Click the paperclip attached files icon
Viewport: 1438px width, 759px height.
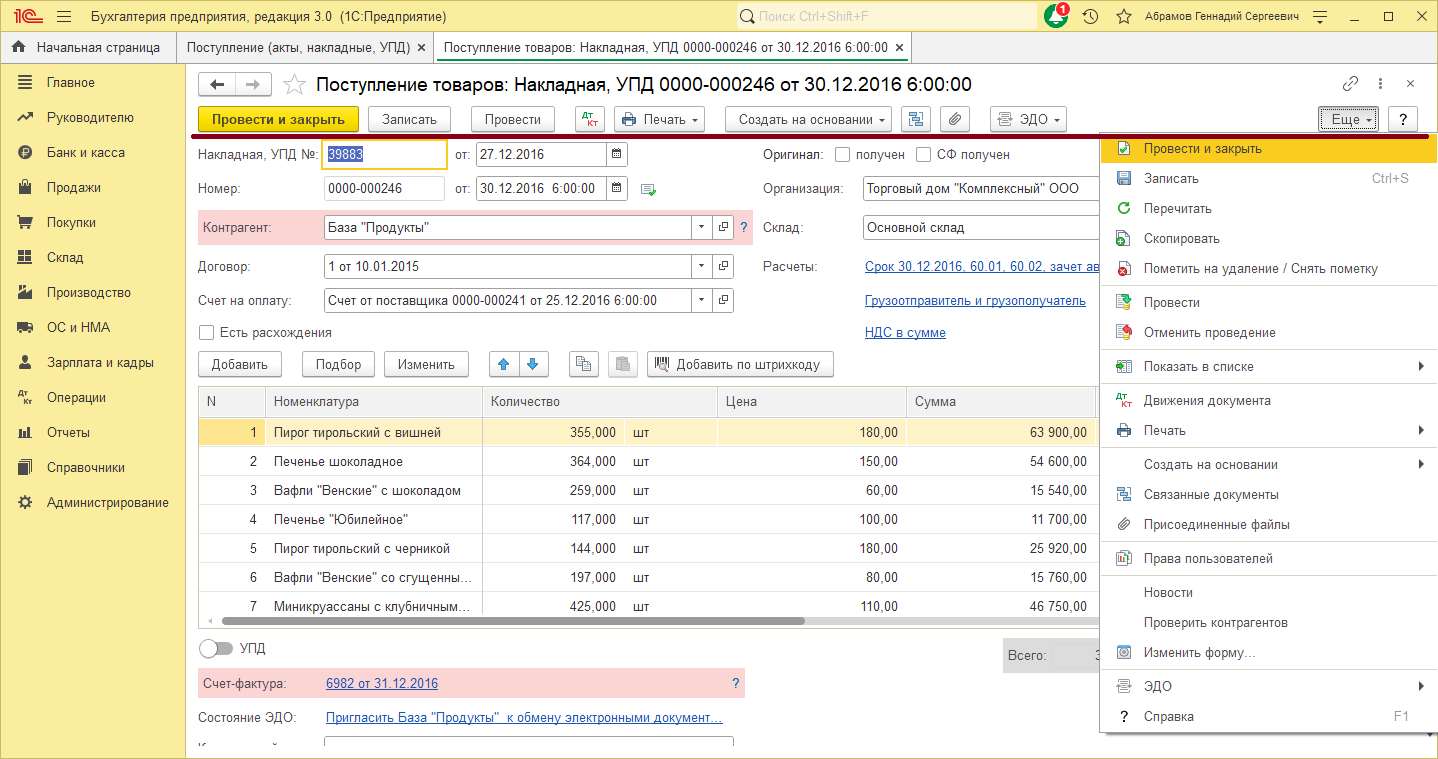click(954, 119)
